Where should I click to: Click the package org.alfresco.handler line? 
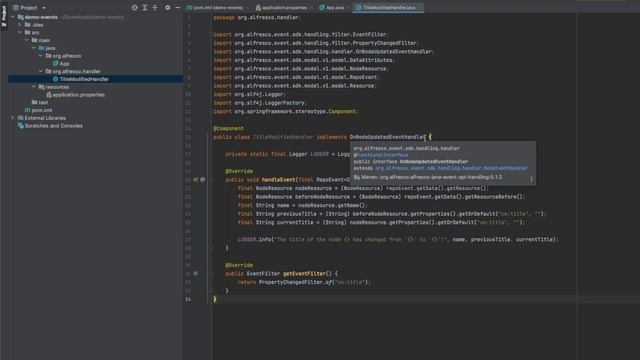tap(257, 18)
